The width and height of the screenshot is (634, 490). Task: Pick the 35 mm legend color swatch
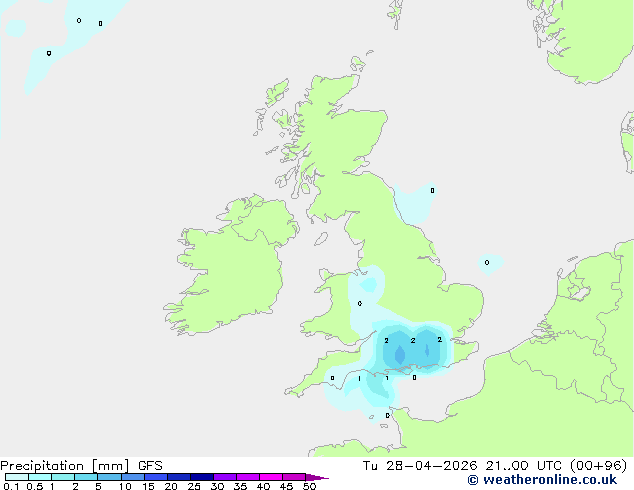click(x=248, y=477)
